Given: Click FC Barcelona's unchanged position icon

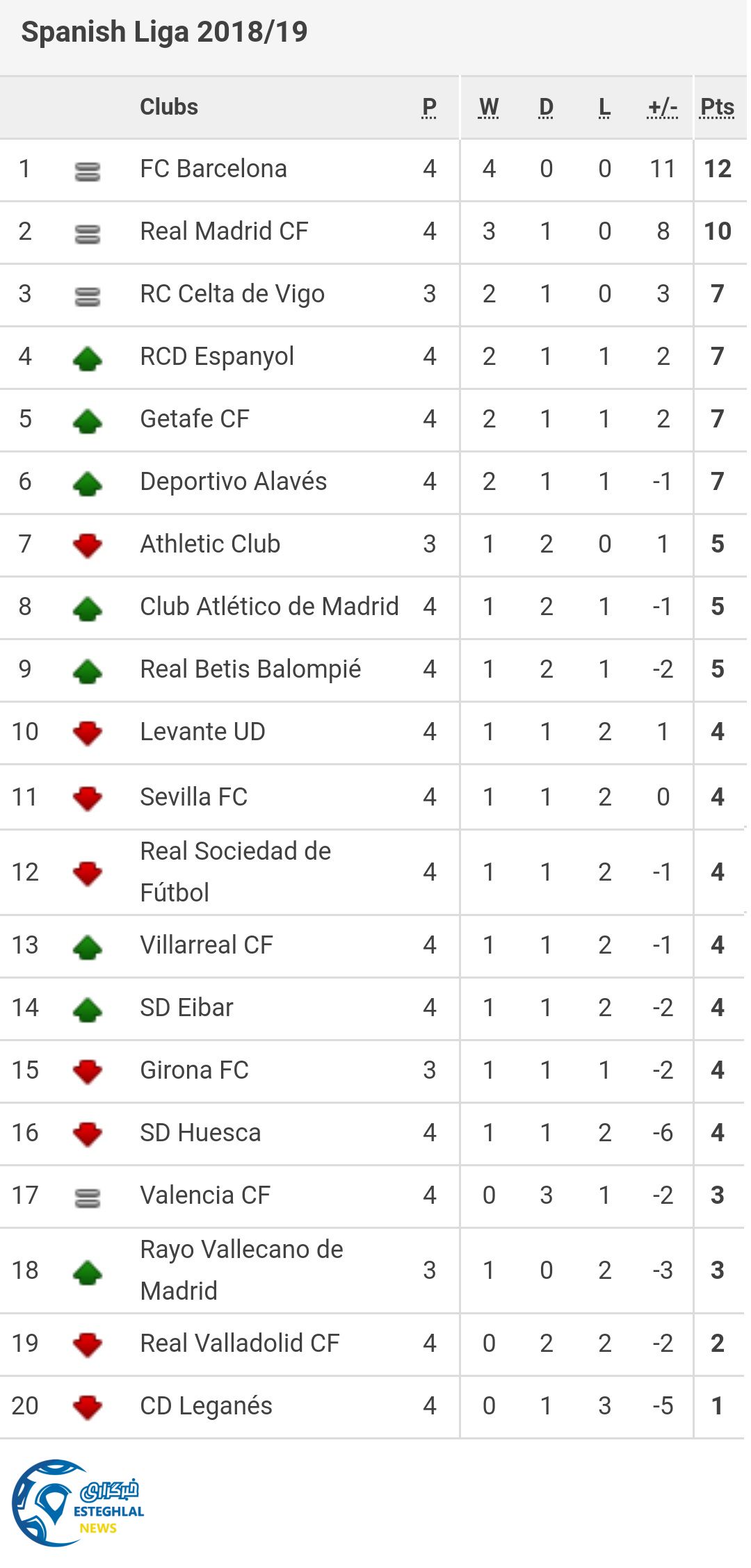Looking at the screenshot, I should [88, 170].
